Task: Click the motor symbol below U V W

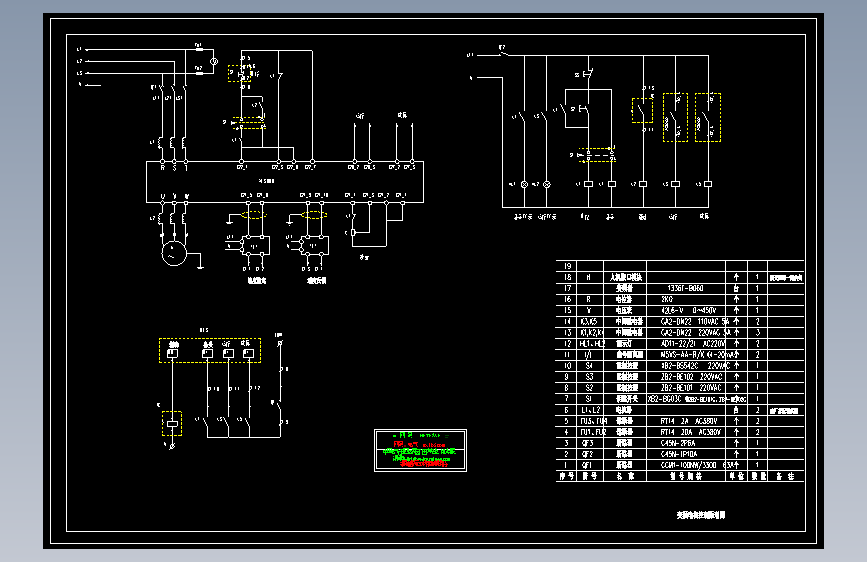Action: (x=174, y=253)
